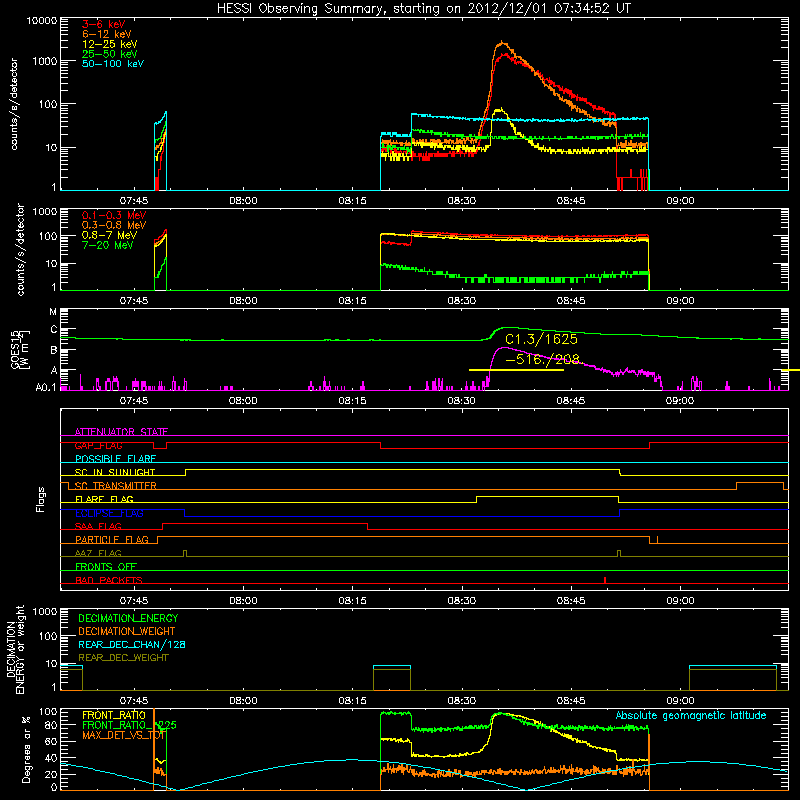Click the M class tick in GOES panel
The height and width of the screenshot is (800, 800).
point(53,312)
